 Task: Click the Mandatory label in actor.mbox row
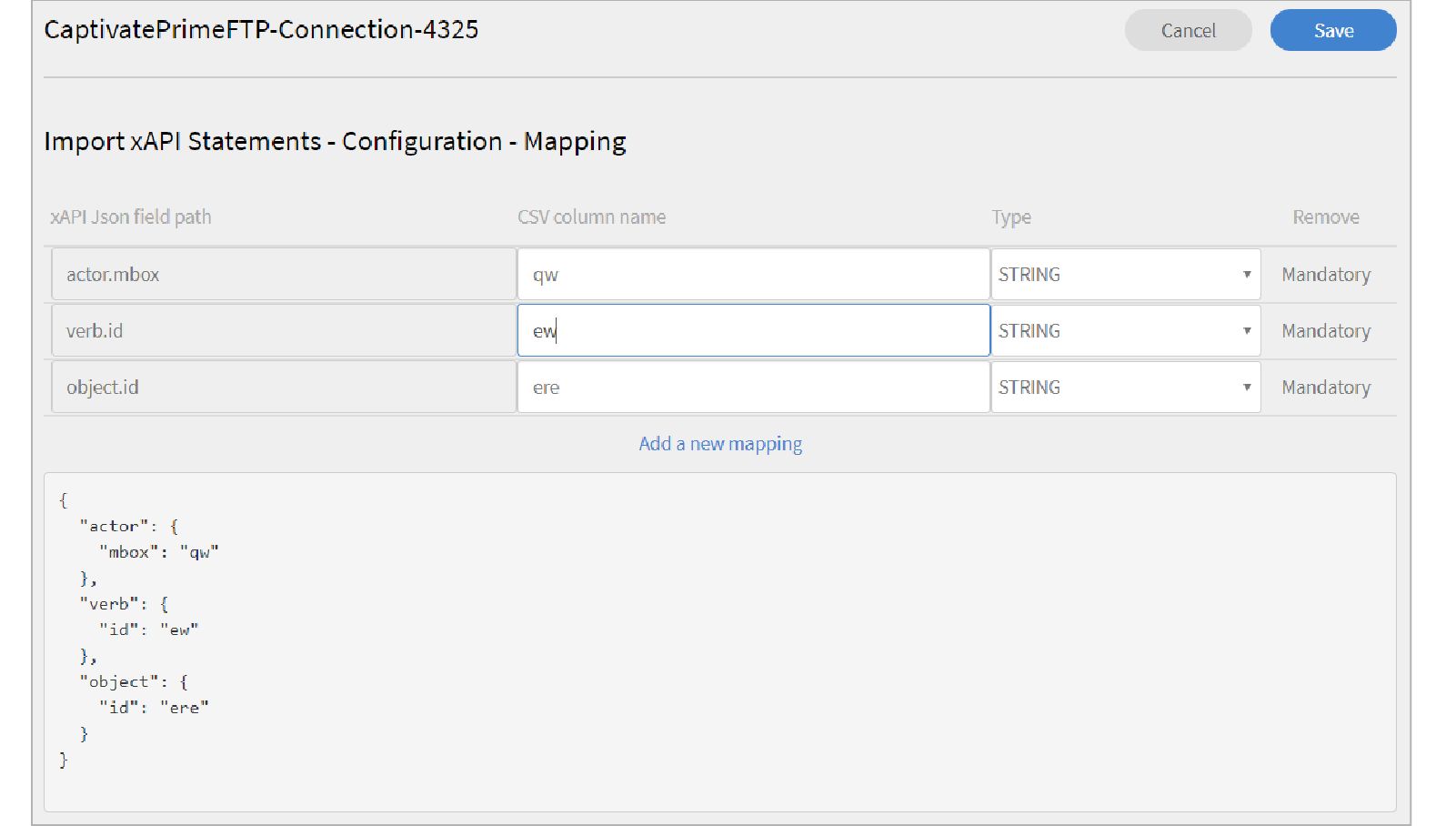pyautogui.click(x=1326, y=275)
